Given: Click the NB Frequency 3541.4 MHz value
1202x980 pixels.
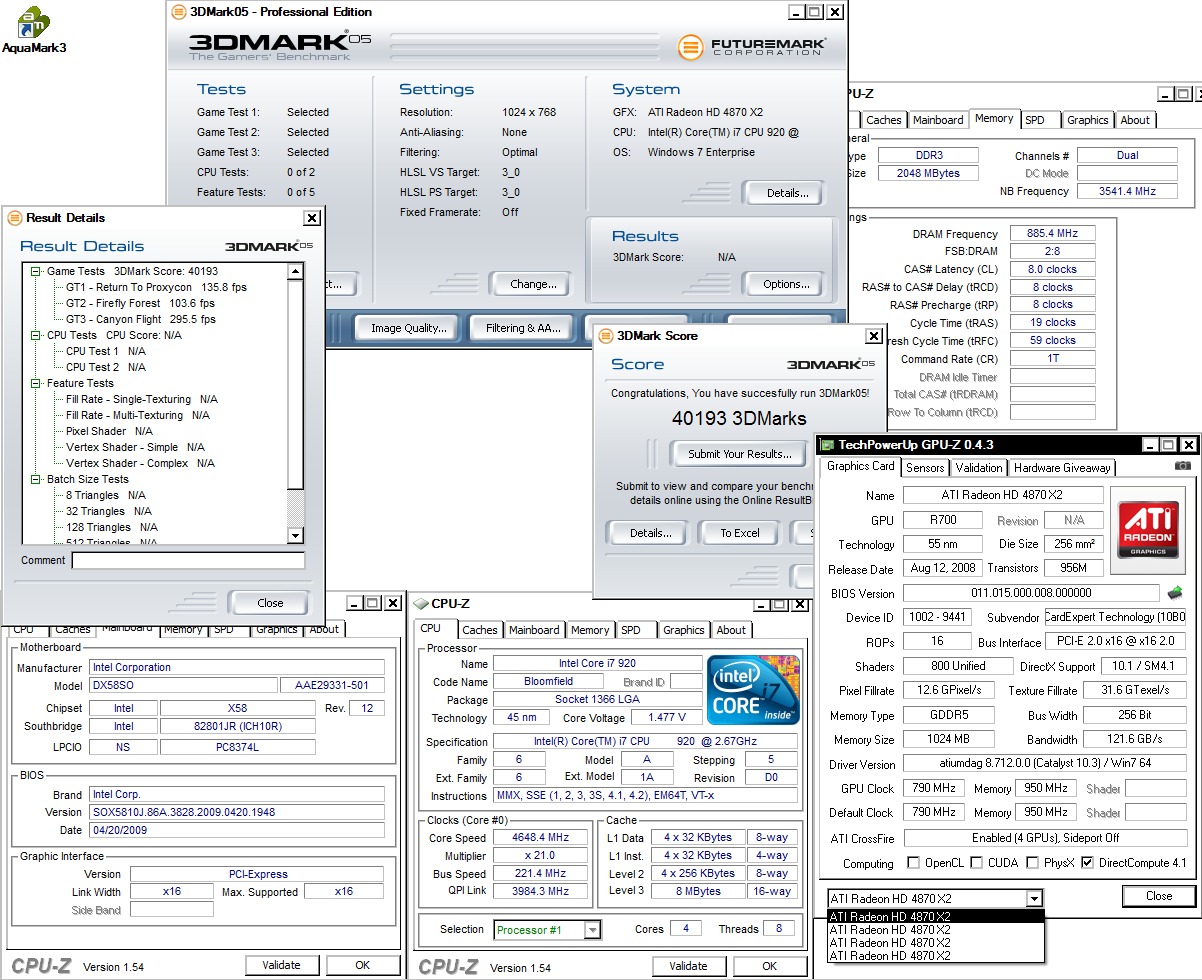Looking at the screenshot, I should click(1127, 191).
